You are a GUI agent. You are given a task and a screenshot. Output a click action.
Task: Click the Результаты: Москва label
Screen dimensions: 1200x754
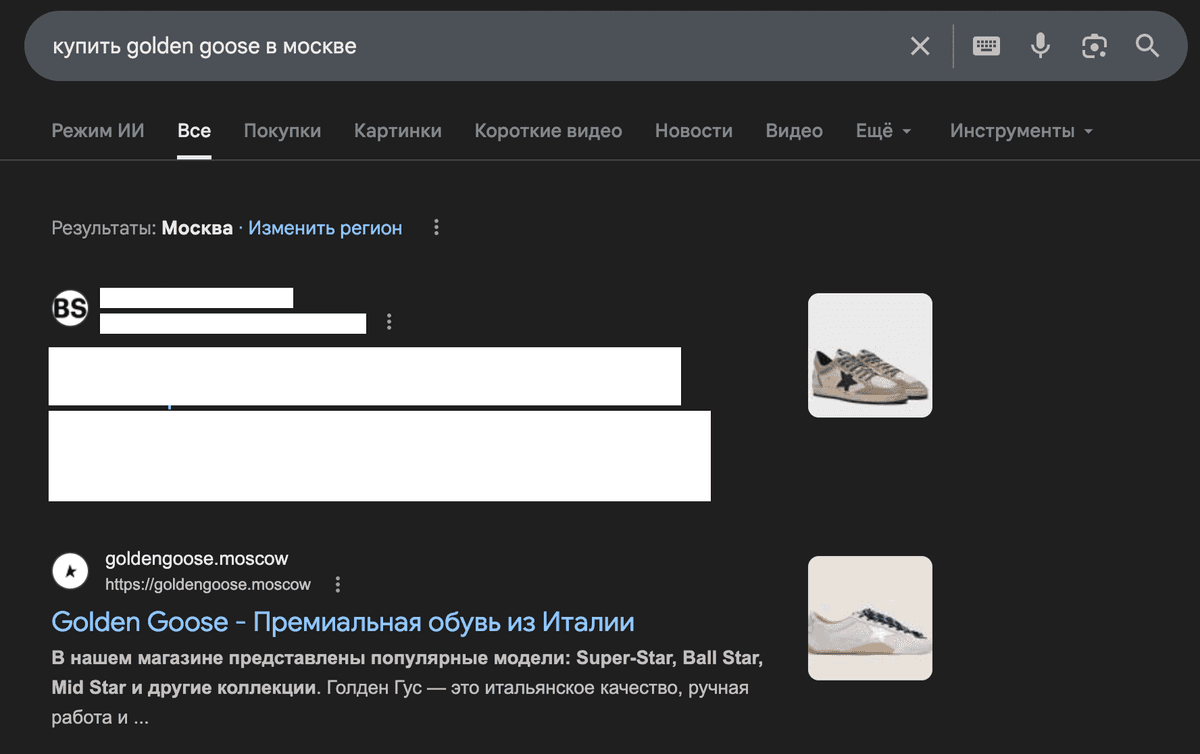142,228
